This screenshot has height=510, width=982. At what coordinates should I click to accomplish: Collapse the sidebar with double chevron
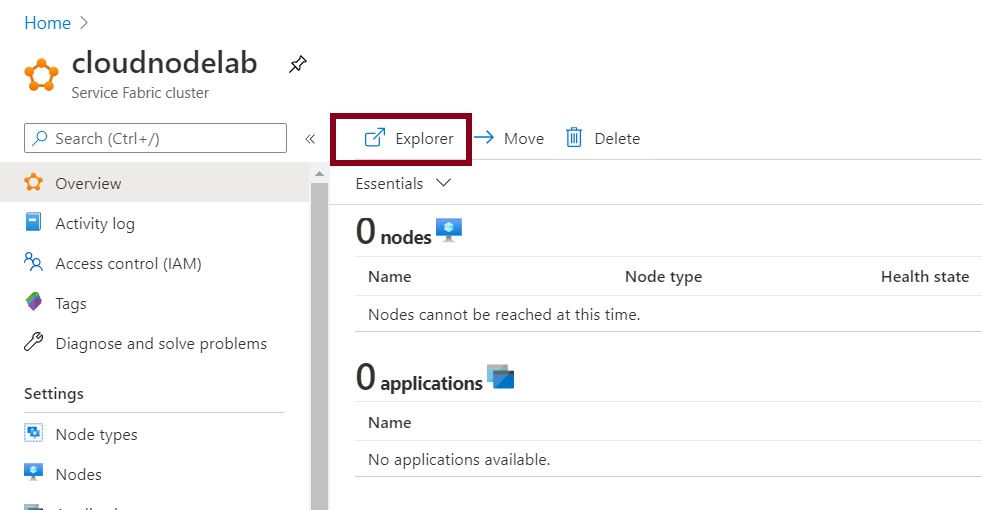310,138
